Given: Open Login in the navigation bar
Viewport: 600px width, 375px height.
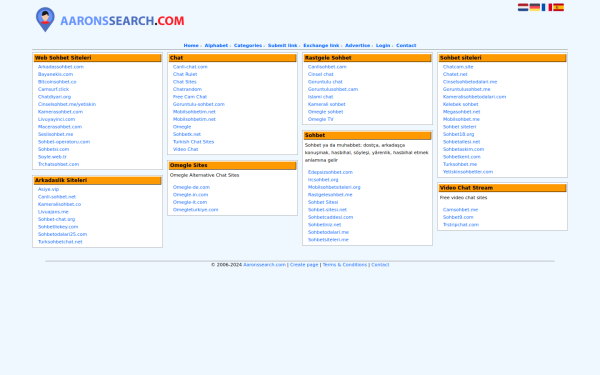Looking at the screenshot, I should tap(383, 46).
